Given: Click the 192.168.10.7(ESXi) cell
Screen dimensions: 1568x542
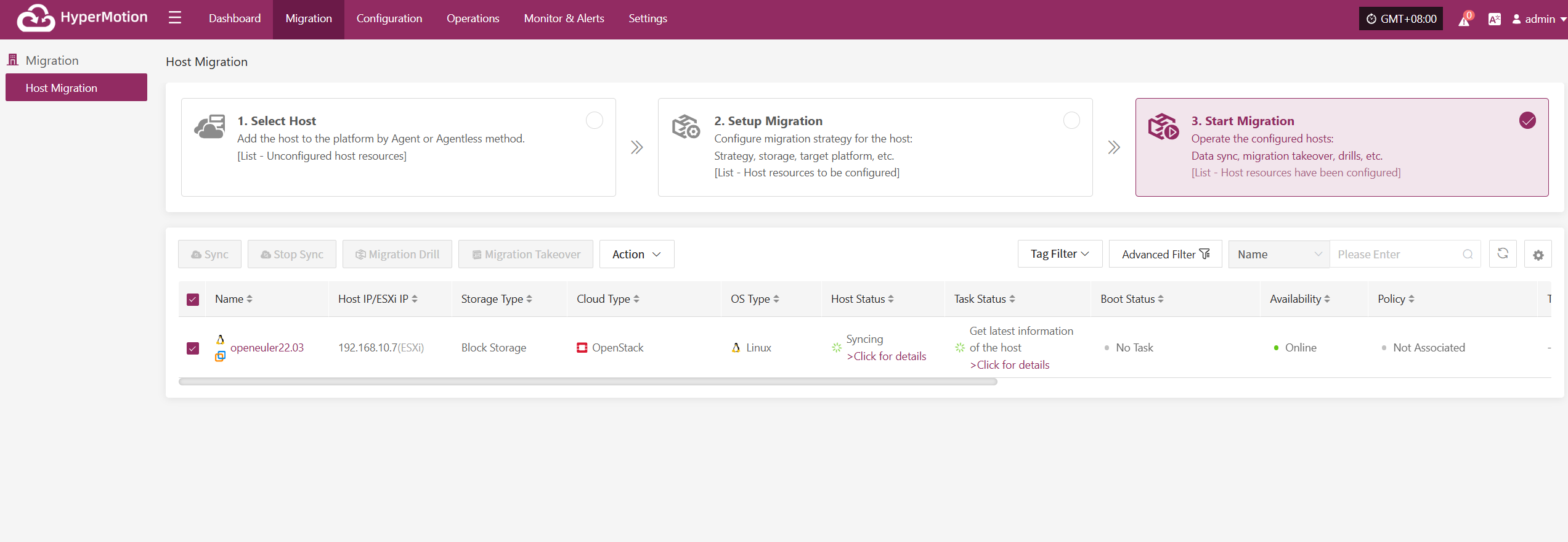Looking at the screenshot, I should [x=381, y=348].
